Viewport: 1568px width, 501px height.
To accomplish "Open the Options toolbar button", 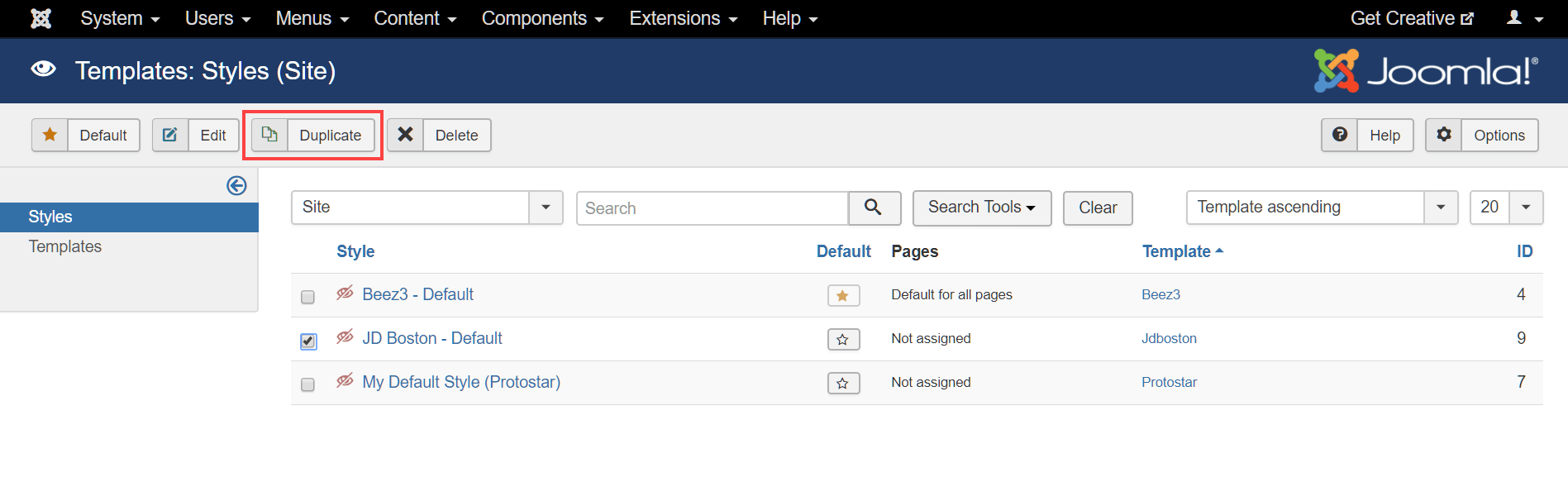I will point(1482,135).
